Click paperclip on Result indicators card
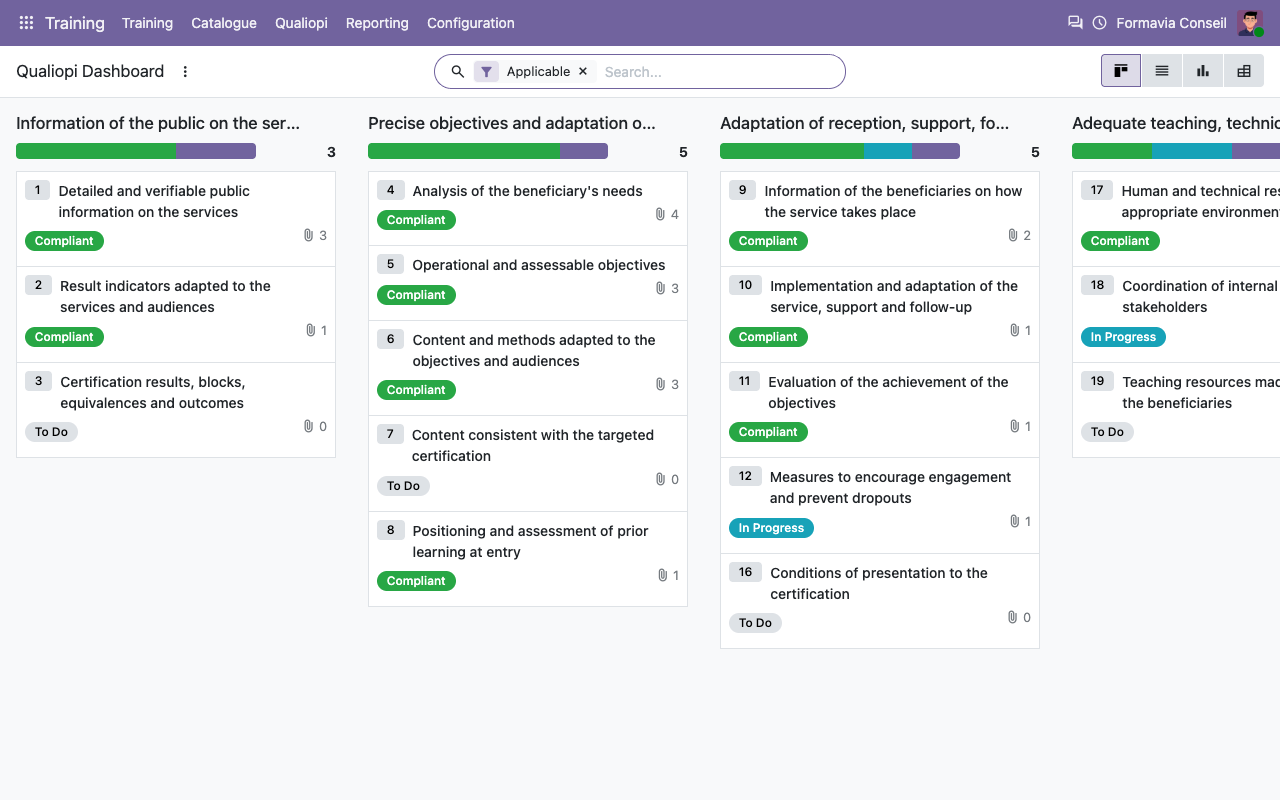 tap(310, 330)
